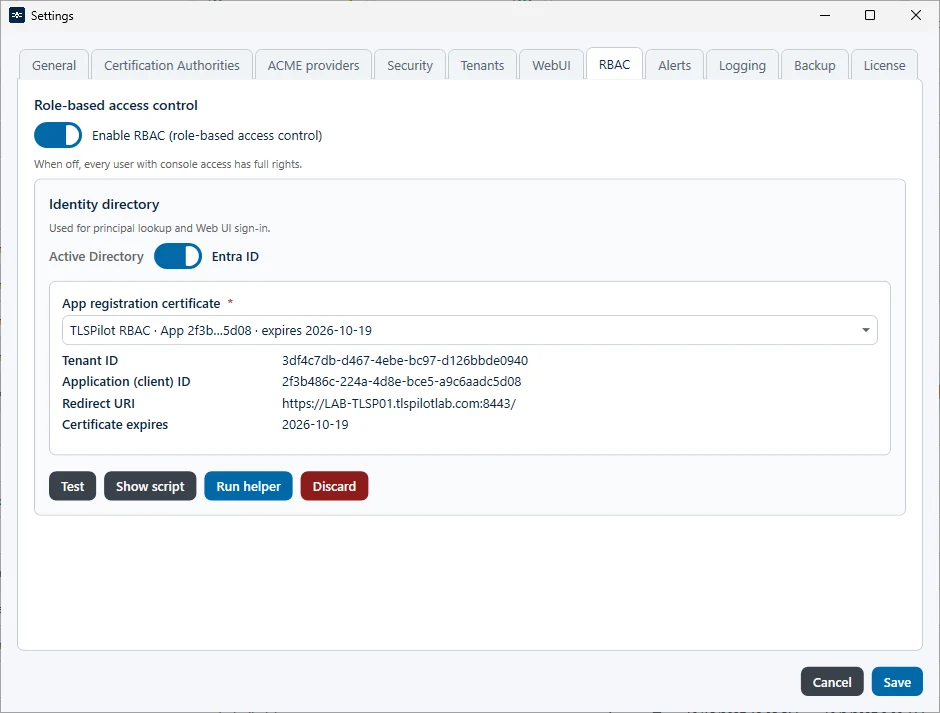The image size is (940, 713).
Task: Click the Certificate expires value 2026-10-19
Action: [315, 425]
